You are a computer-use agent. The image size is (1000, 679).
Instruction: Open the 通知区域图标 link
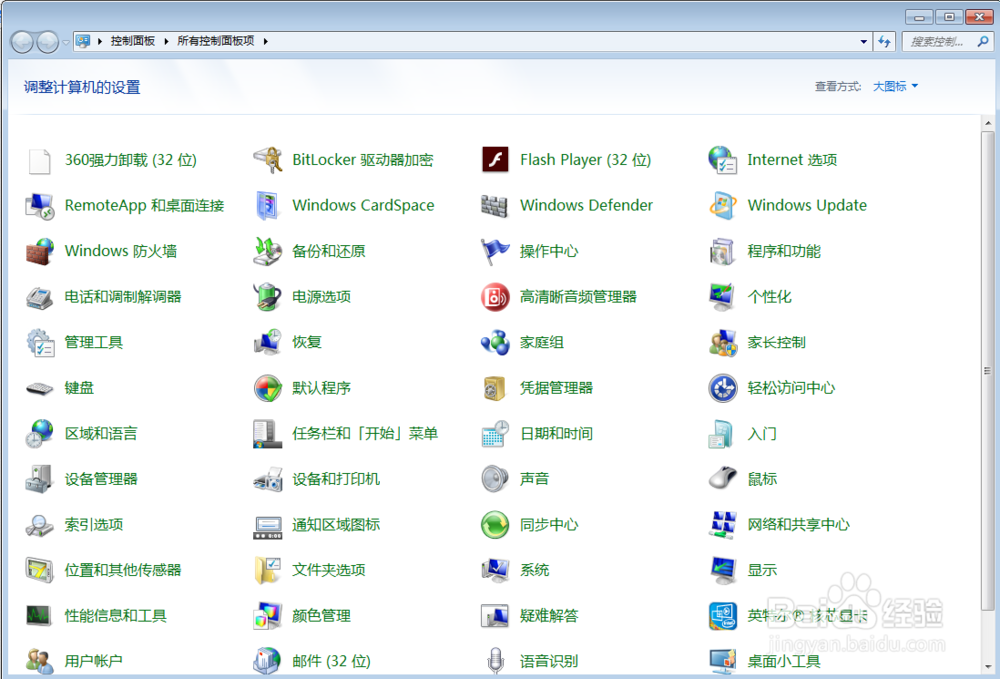(x=336, y=525)
